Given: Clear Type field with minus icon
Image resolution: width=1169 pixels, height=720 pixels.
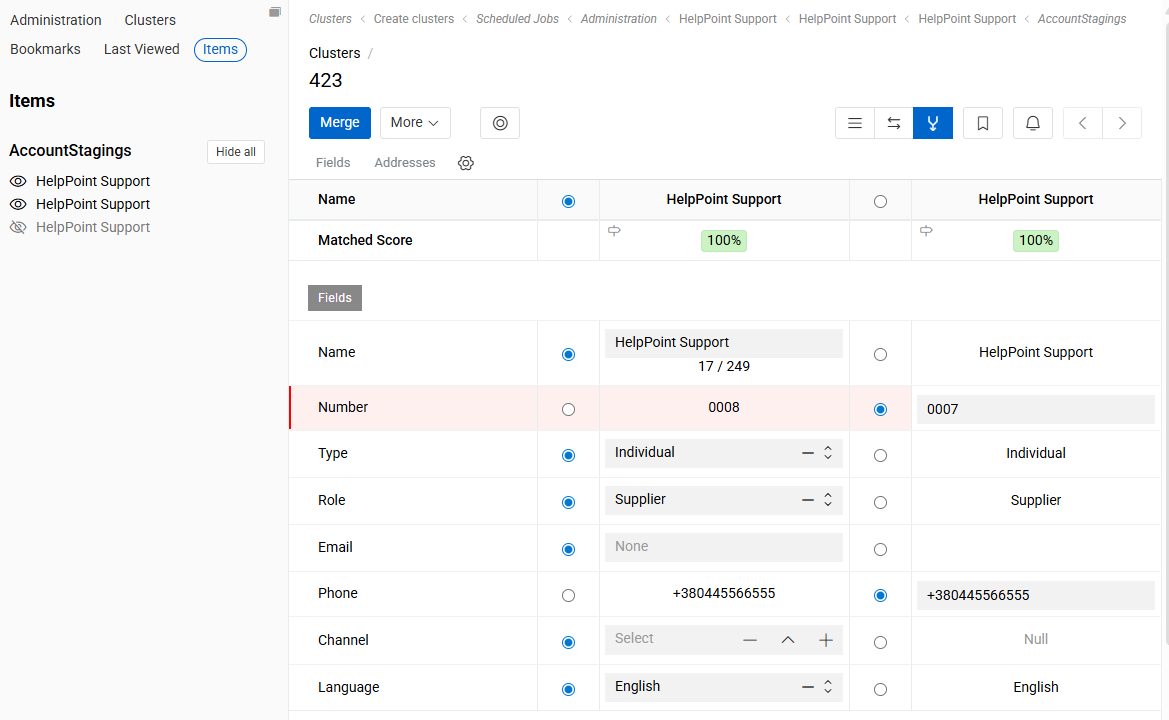Looking at the screenshot, I should (x=807, y=453).
